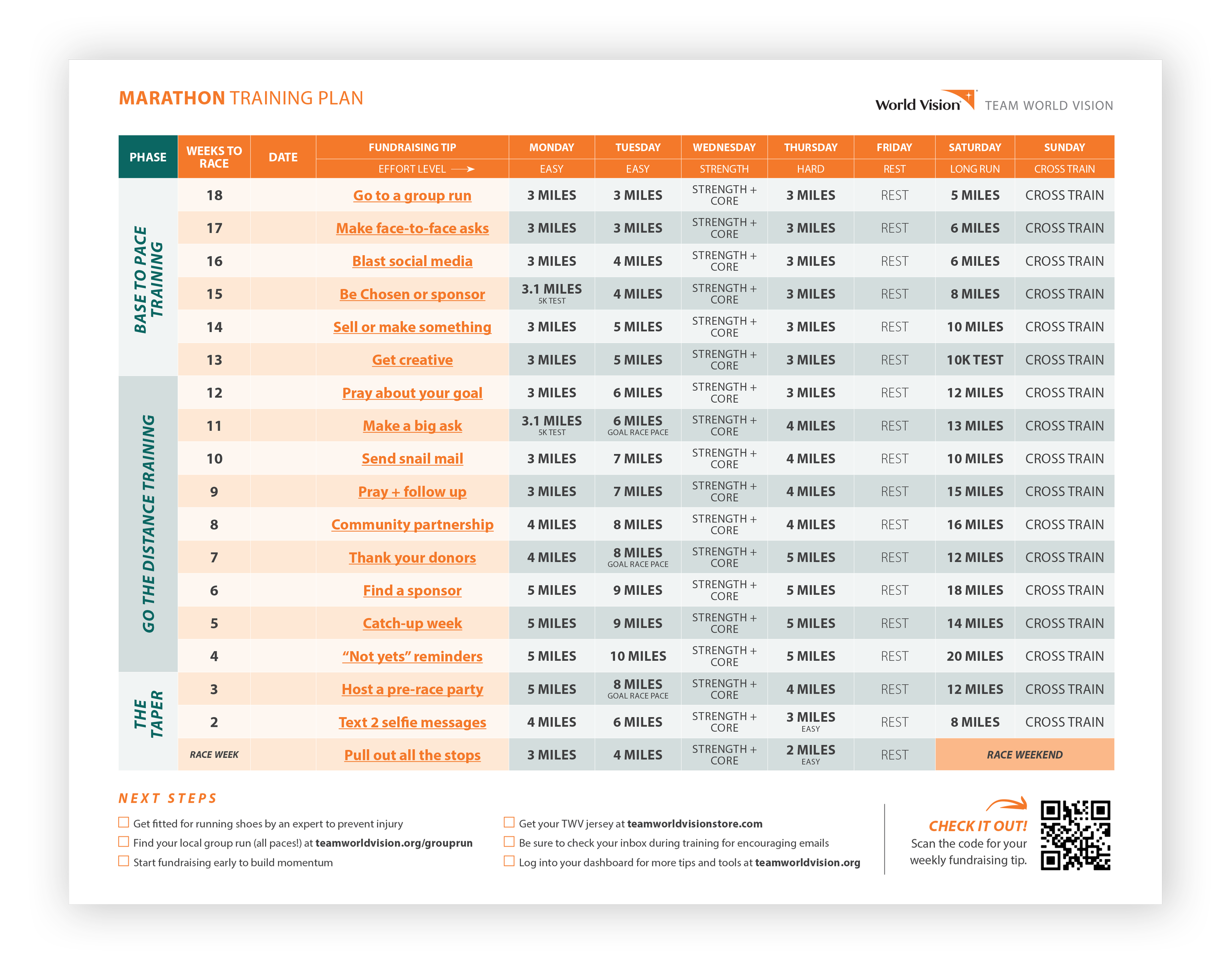
Task: Open Pull out all the stops link
Action: pyautogui.click(x=412, y=755)
